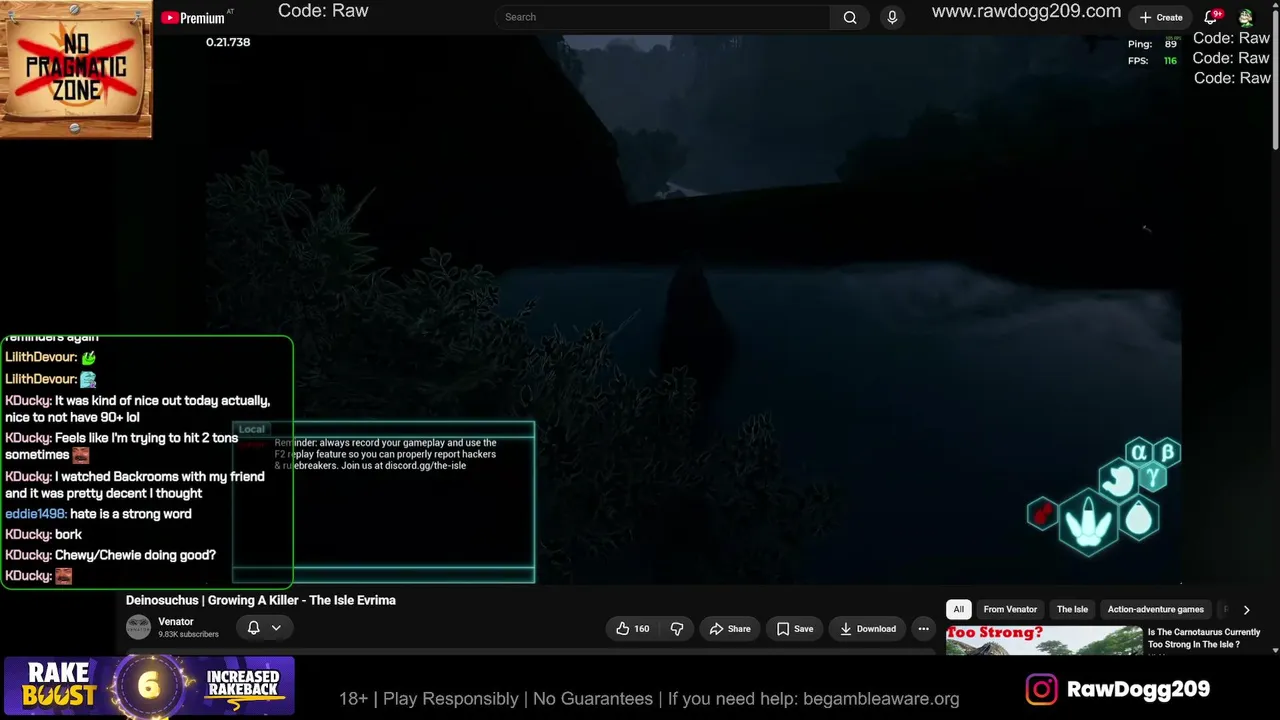Screen dimensions: 1280x720
Task: Select the All filter chip
Action: tap(958, 609)
